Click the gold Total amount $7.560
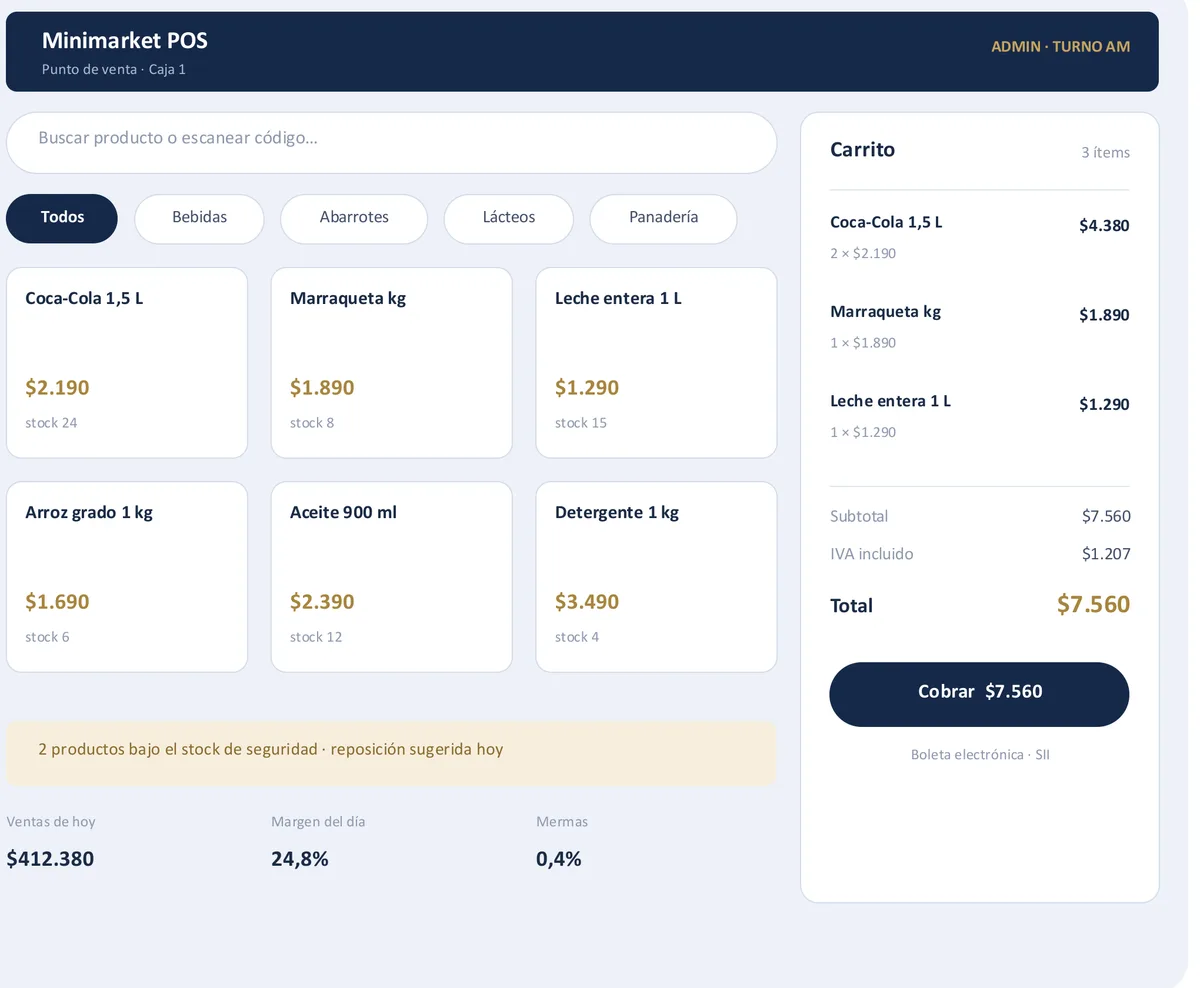This screenshot has width=1200, height=988. click(x=1093, y=605)
